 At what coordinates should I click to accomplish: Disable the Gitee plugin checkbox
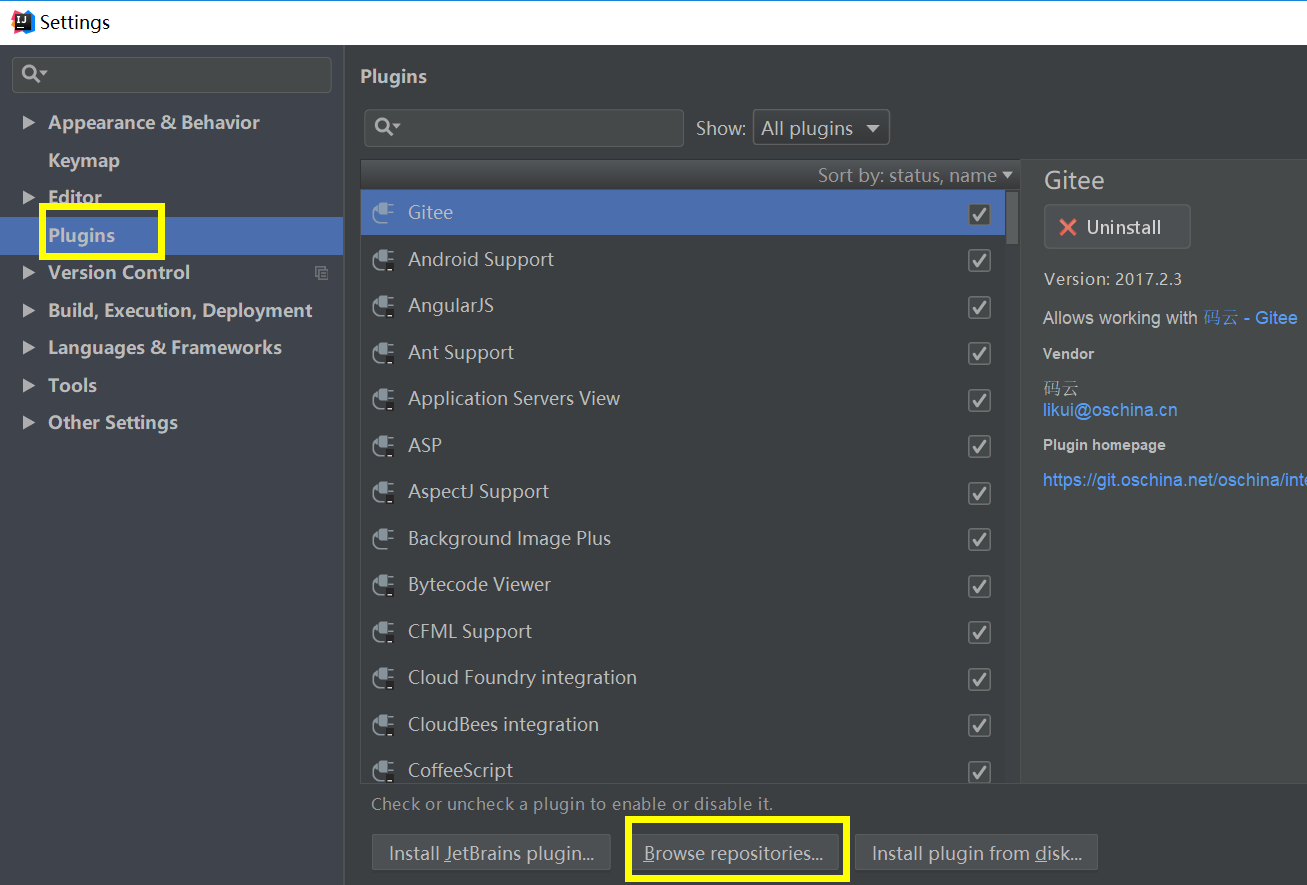pyautogui.click(x=980, y=214)
